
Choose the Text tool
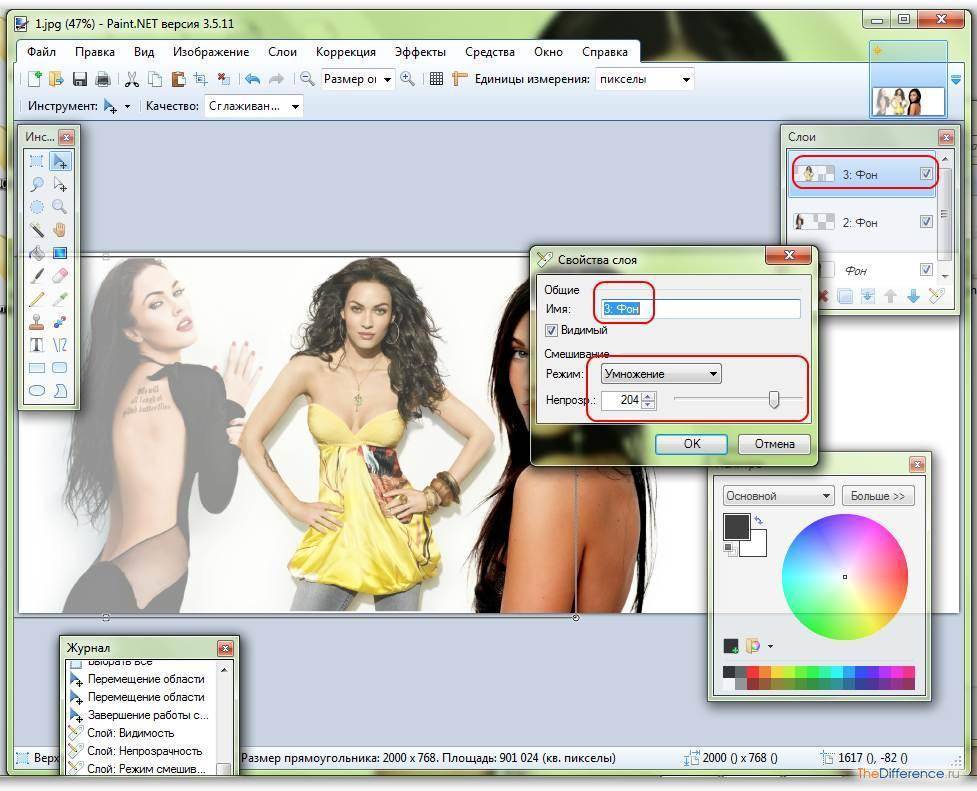click(x=36, y=345)
